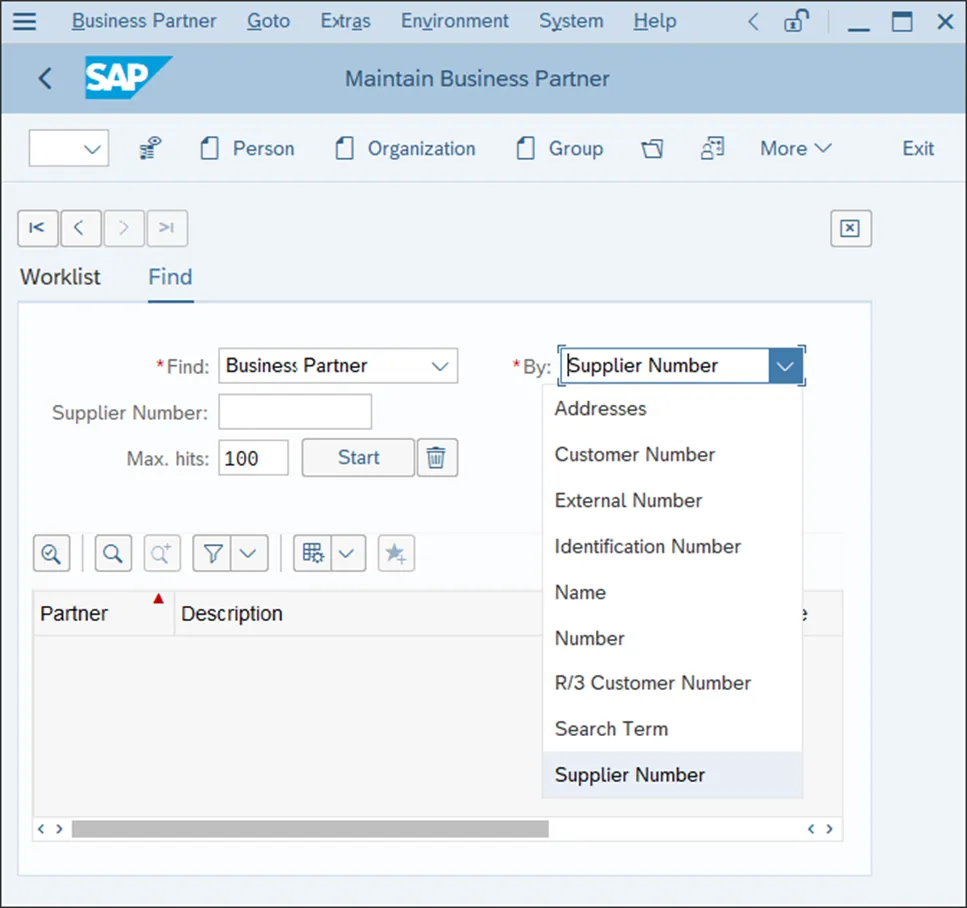This screenshot has width=967, height=908.
Task: Select Customer Number from the By list
Action: [672, 455]
